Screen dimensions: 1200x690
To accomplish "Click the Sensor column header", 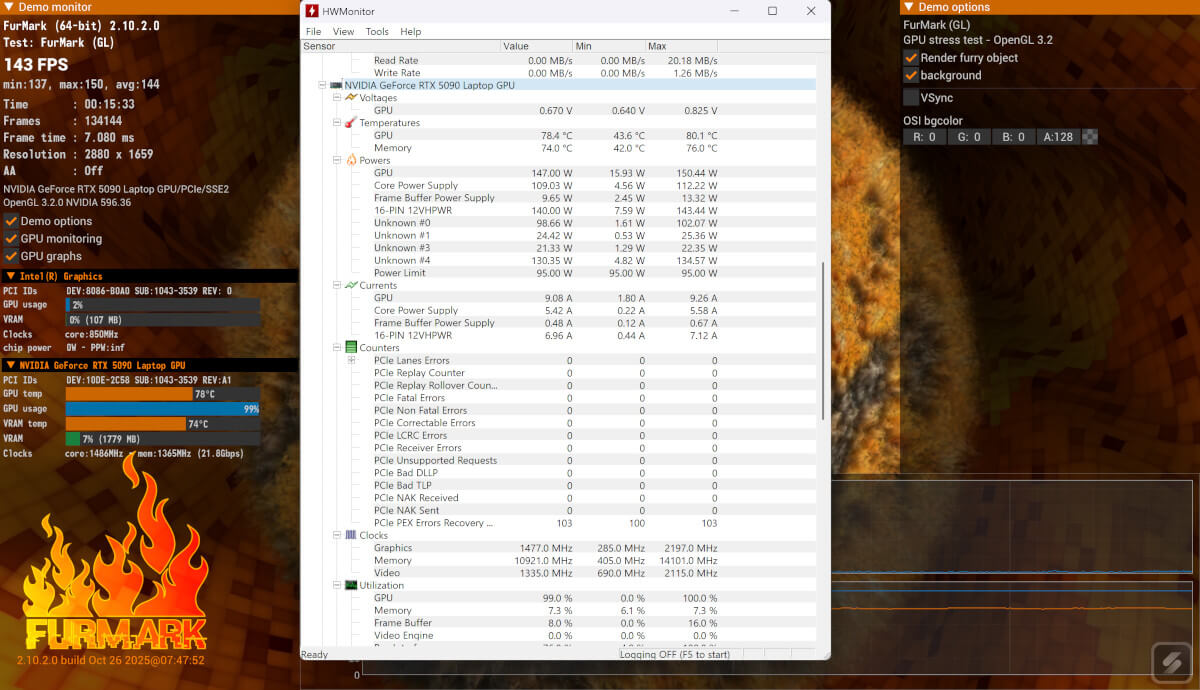I will (400, 46).
